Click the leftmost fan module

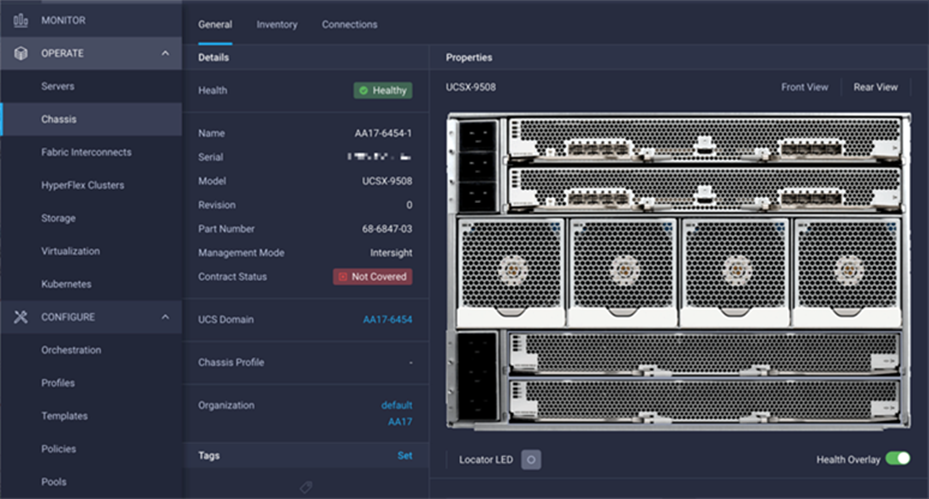click(511, 272)
